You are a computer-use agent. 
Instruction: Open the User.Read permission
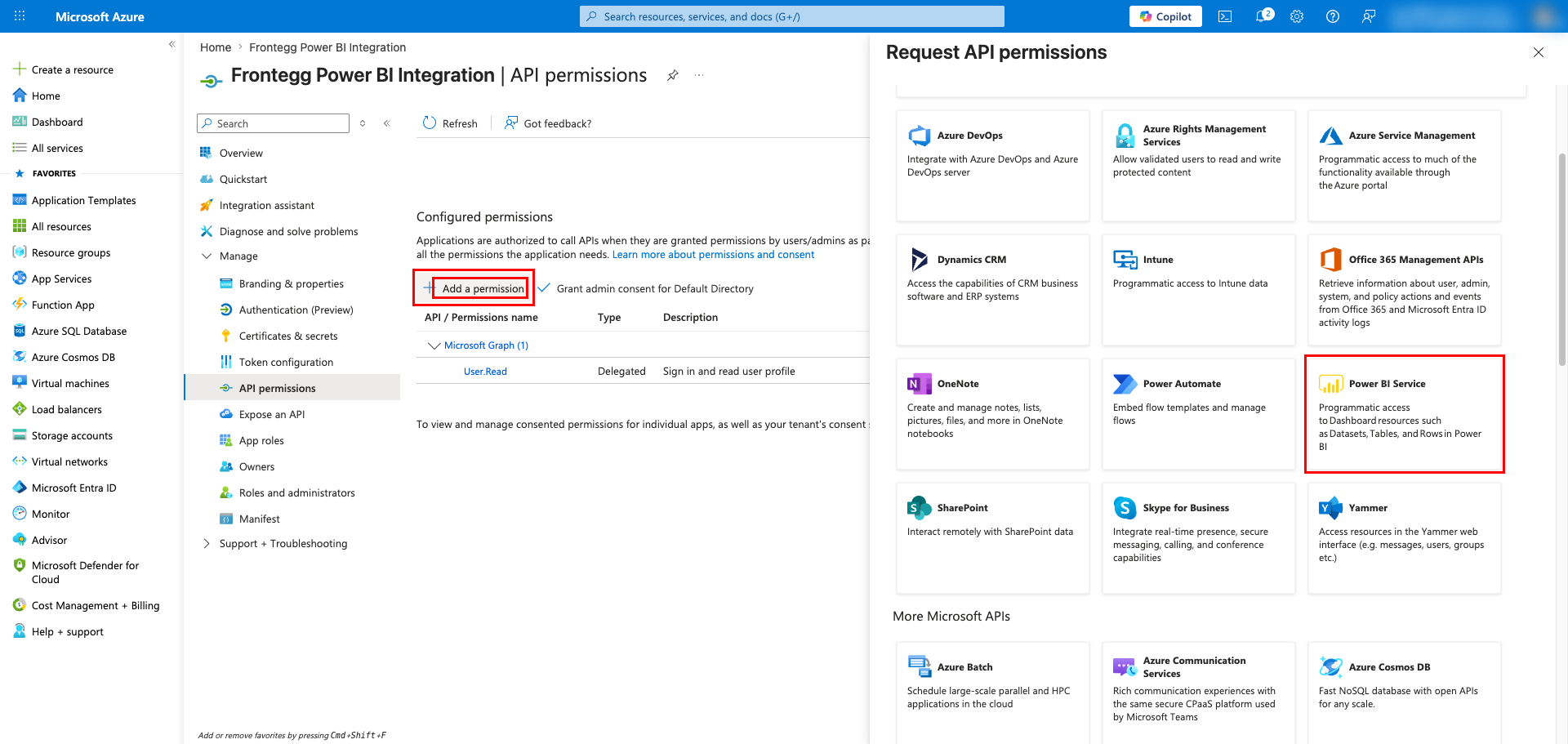point(485,372)
